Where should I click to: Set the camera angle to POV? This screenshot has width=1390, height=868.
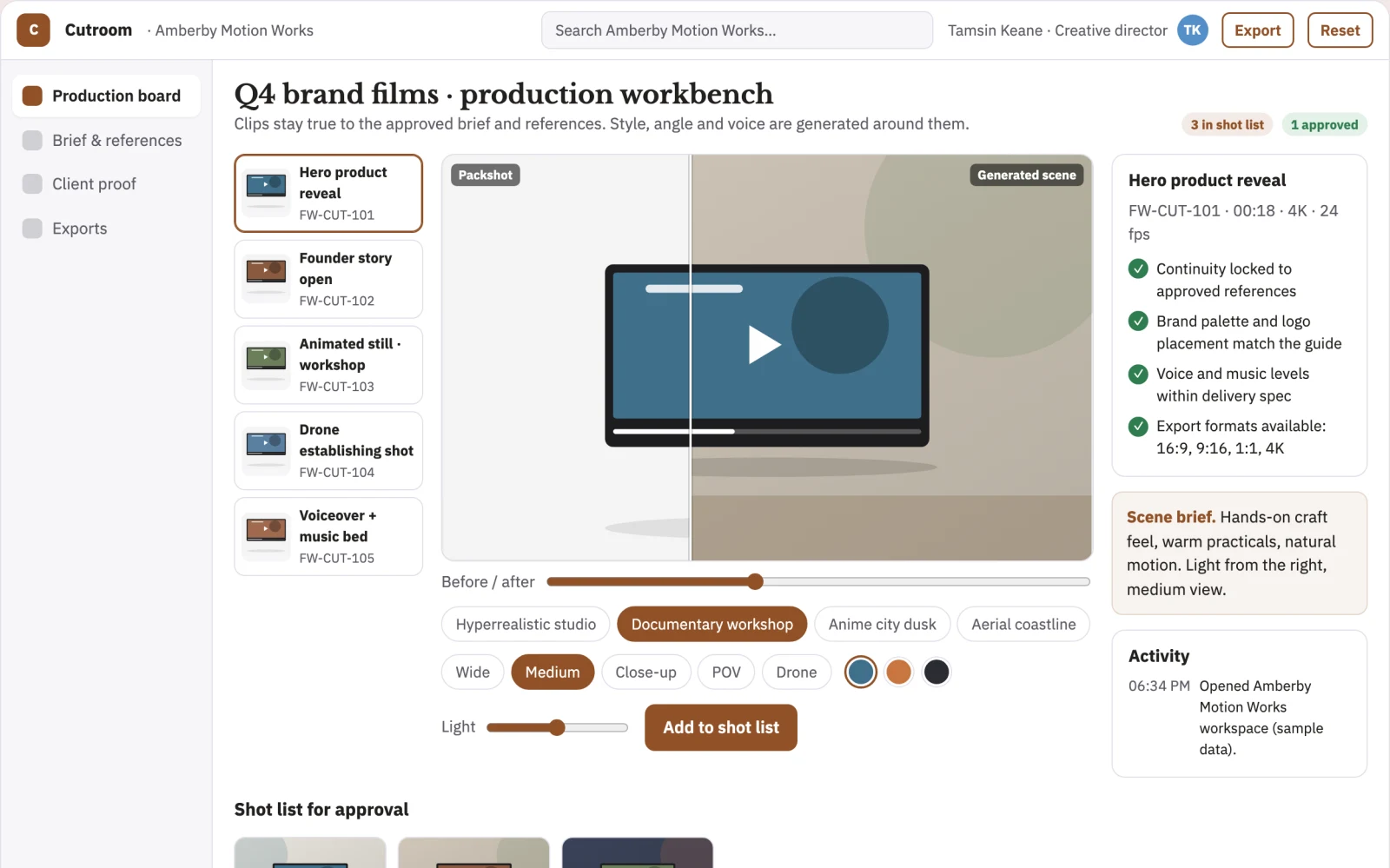click(726, 672)
